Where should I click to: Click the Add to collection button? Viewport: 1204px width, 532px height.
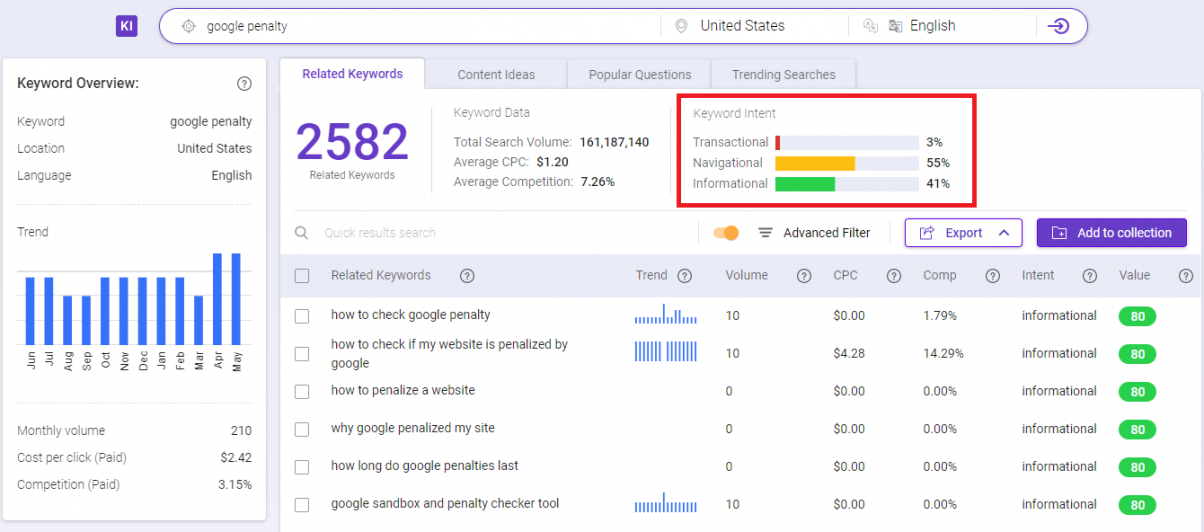1112,233
